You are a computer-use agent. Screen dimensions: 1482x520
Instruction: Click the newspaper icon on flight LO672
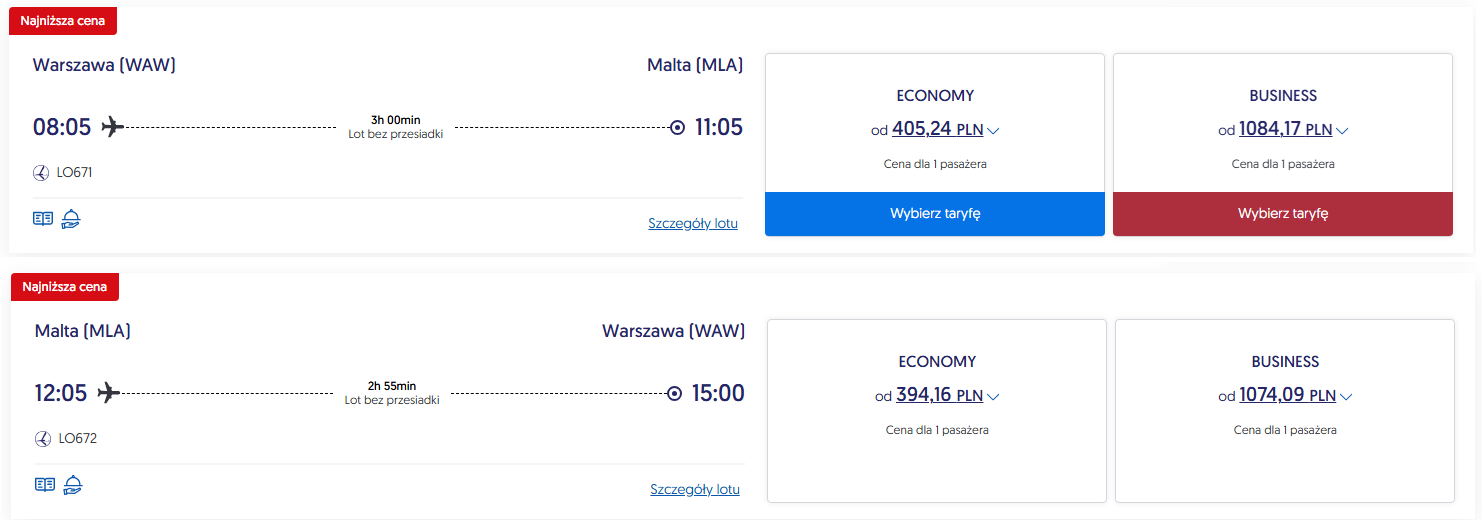click(x=45, y=485)
